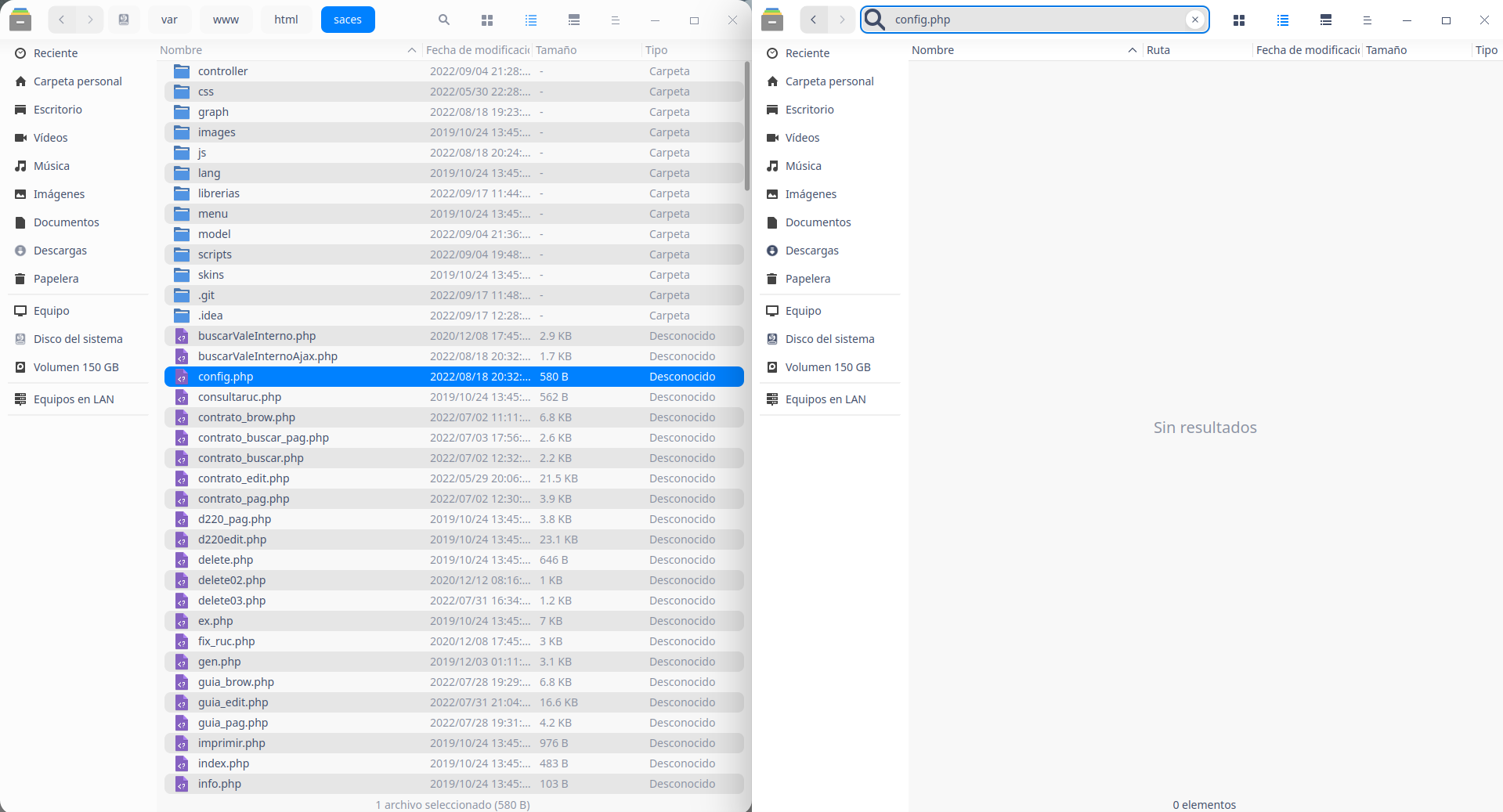Image resolution: width=1503 pixels, height=812 pixels.
Task: Open the 'saces' breadcrumb tab
Action: pos(348,20)
